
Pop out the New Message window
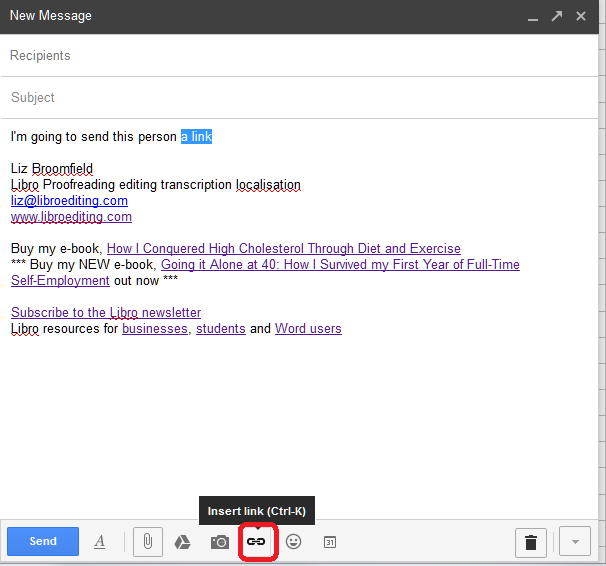tap(557, 16)
